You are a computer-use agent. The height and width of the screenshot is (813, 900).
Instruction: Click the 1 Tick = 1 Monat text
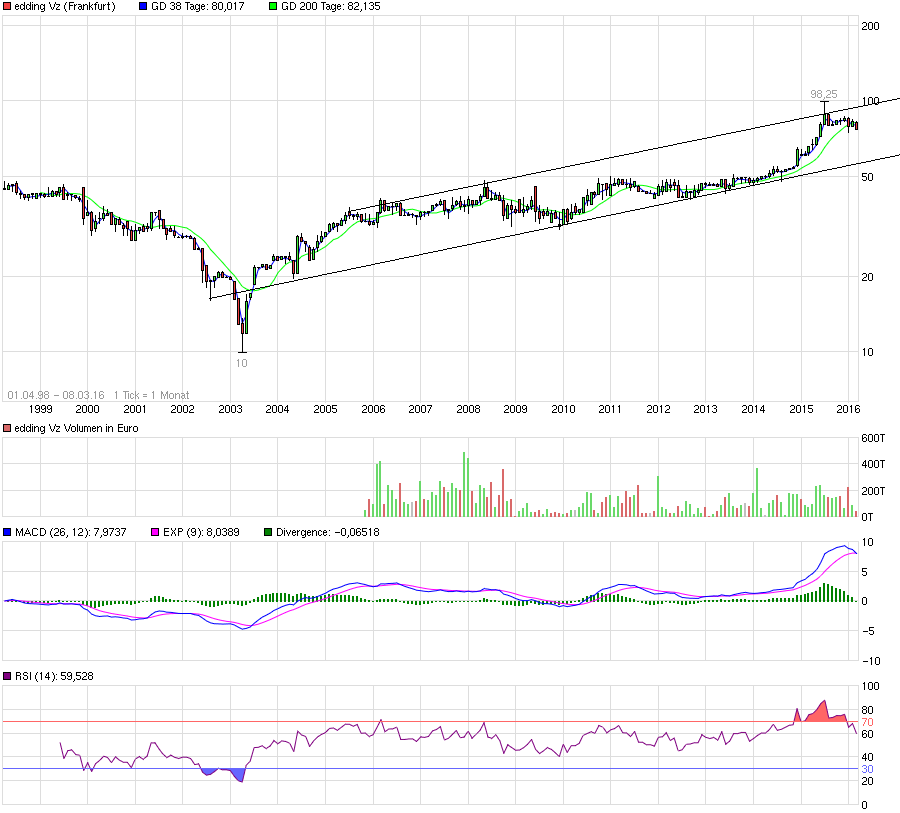coord(152,395)
